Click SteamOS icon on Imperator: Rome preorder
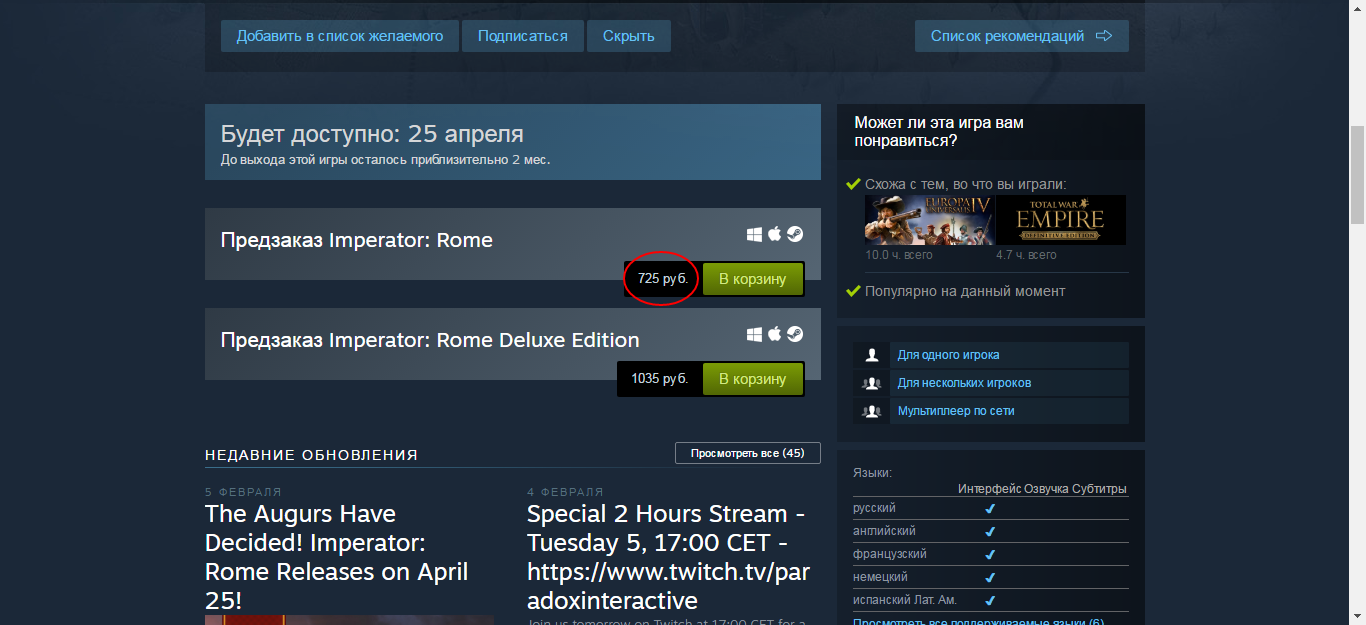Screen dimensions: 1366x625 click(x=794, y=234)
